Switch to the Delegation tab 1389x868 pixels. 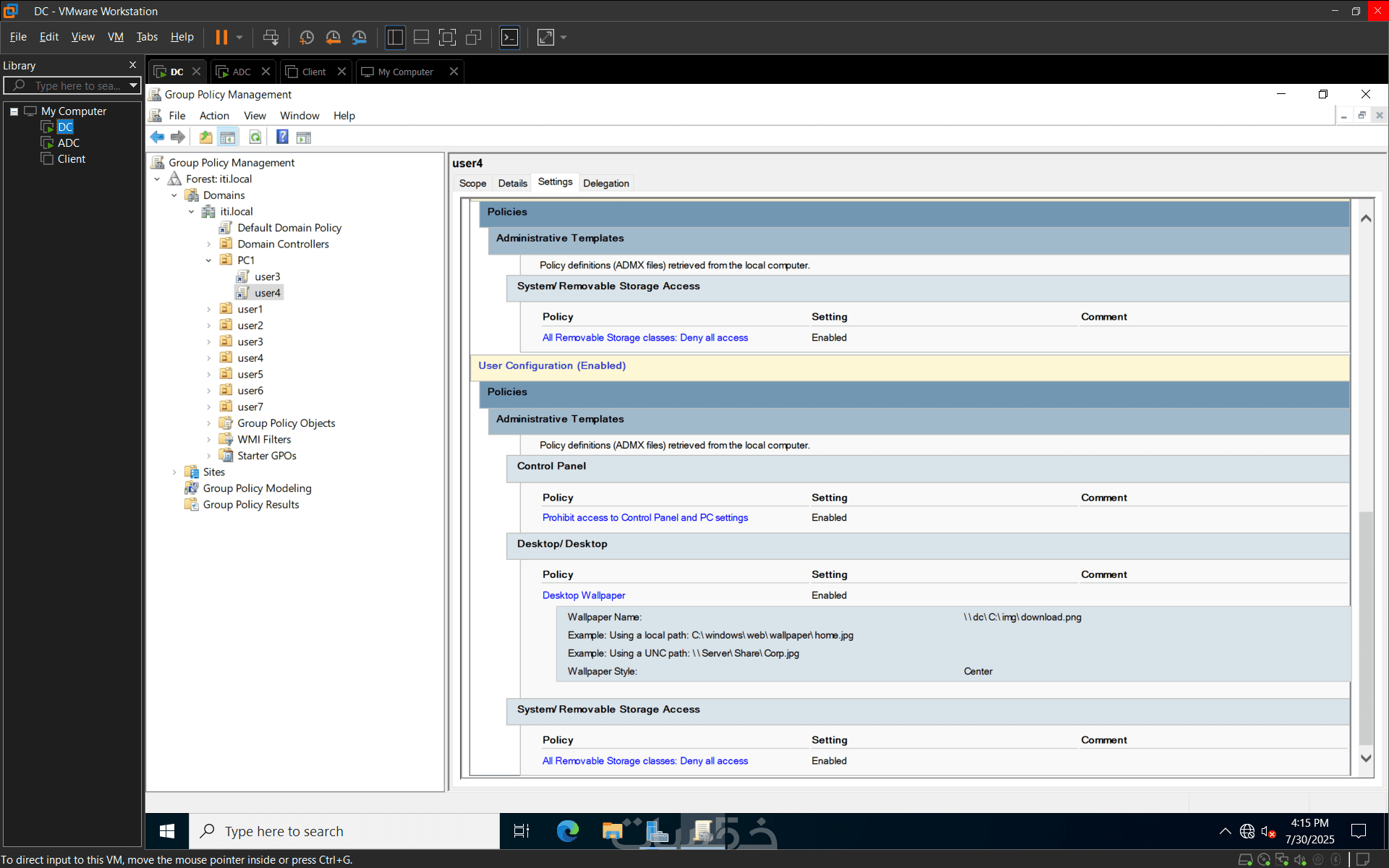click(606, 183)
